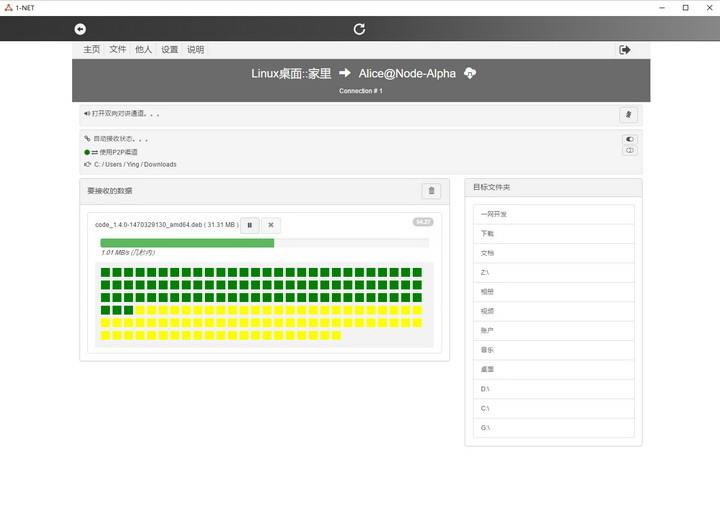Click the sign-out icon at top right
The height and width of the screenshot is (530, 720).
[x=625, y=49]
